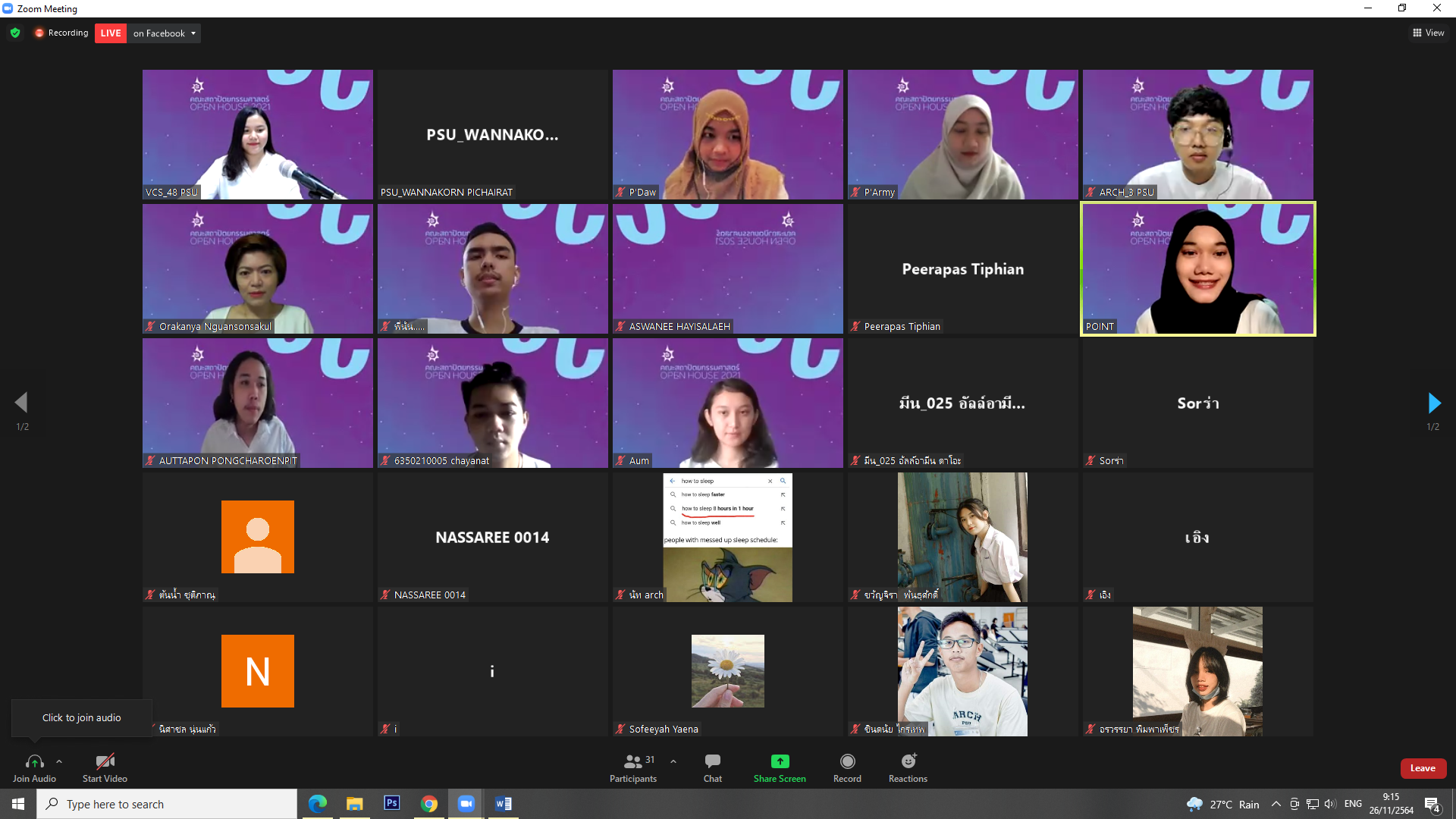Viewport: 1456px width, 819px height.
Task: Open Photoshop from the taskbar
Action: pyautogui.click(x=392, y=803)
